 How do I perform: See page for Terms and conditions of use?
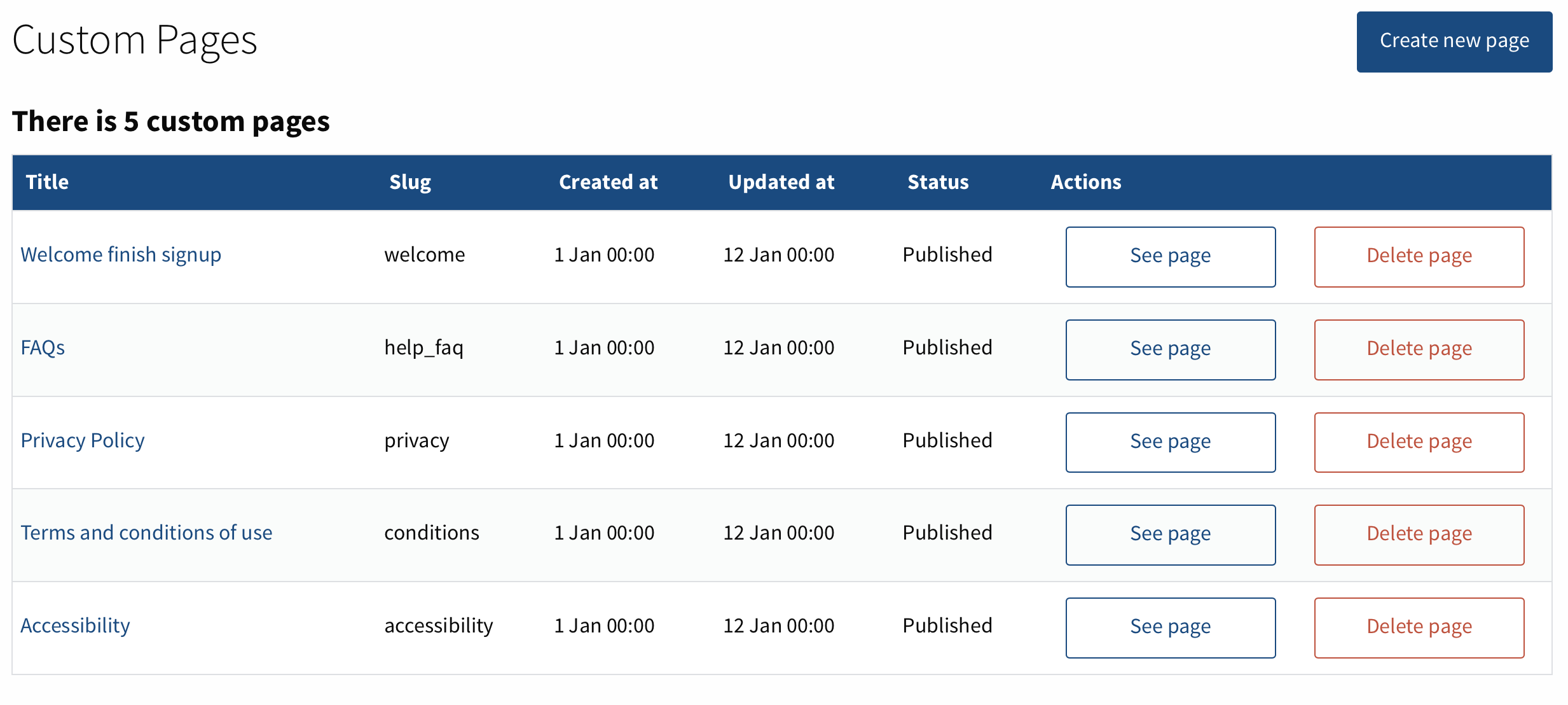pos(1170,534)
